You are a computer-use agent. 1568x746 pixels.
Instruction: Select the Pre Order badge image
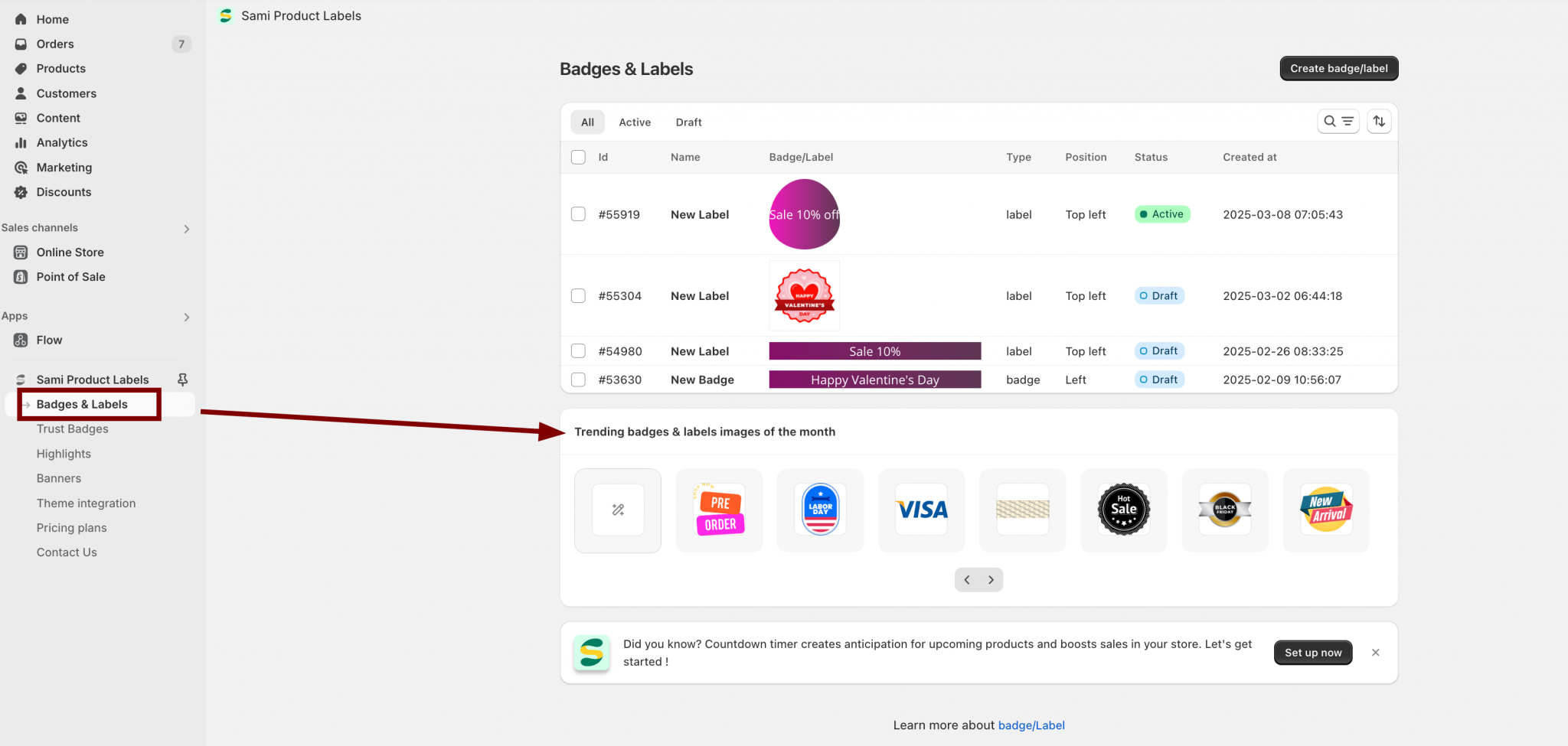pos(719,510)
